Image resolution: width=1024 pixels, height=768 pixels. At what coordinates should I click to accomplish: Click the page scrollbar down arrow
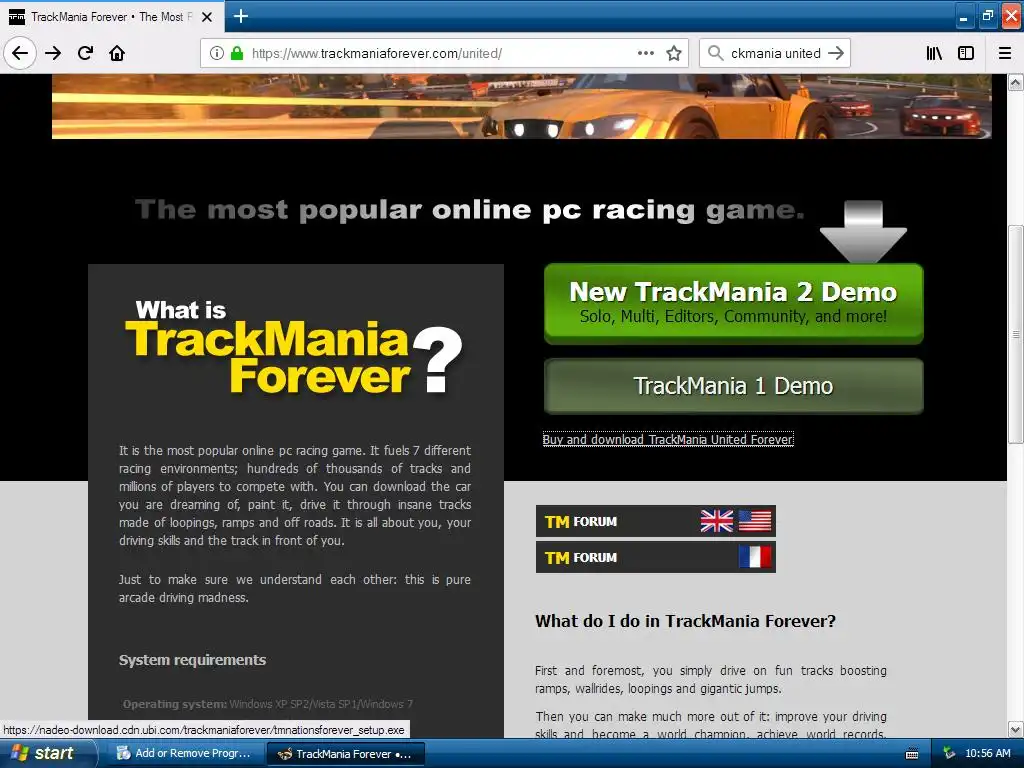1016,729
